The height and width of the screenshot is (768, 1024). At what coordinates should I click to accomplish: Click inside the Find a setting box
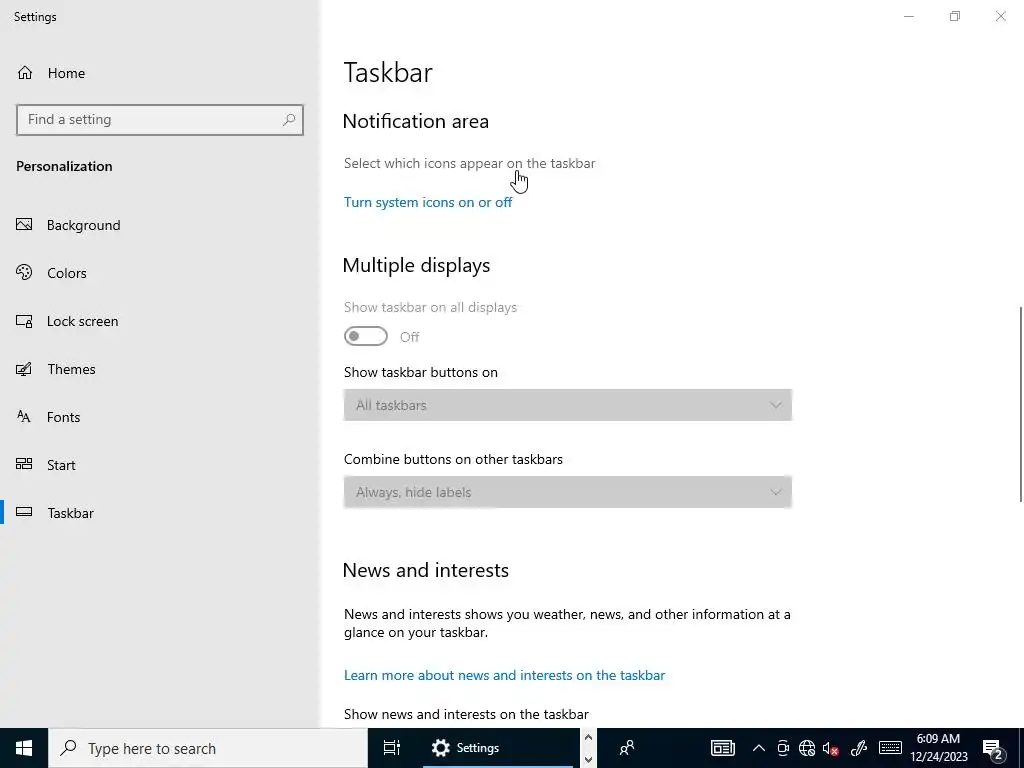coord(160,120)
